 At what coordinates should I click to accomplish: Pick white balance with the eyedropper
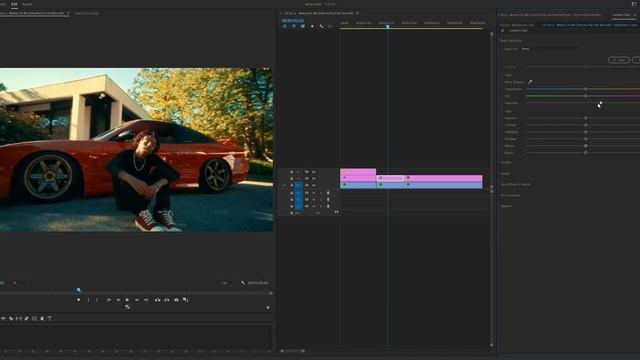[x=530, y=82]
